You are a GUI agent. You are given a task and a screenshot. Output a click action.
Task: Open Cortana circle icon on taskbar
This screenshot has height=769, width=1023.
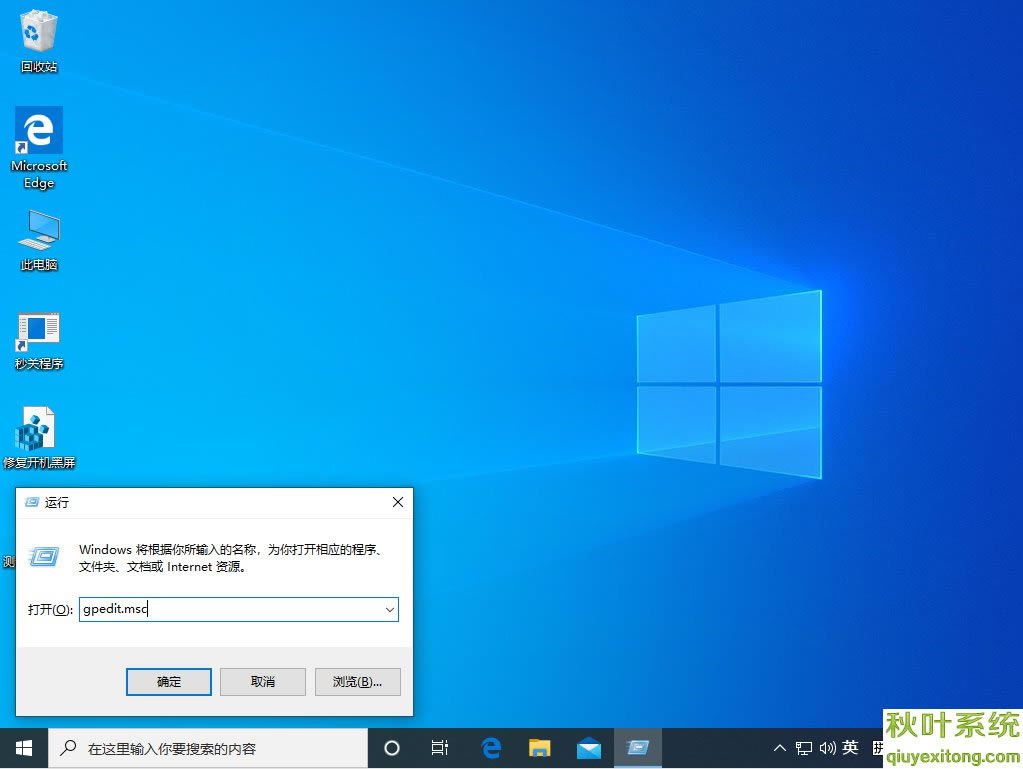[391, 748]
